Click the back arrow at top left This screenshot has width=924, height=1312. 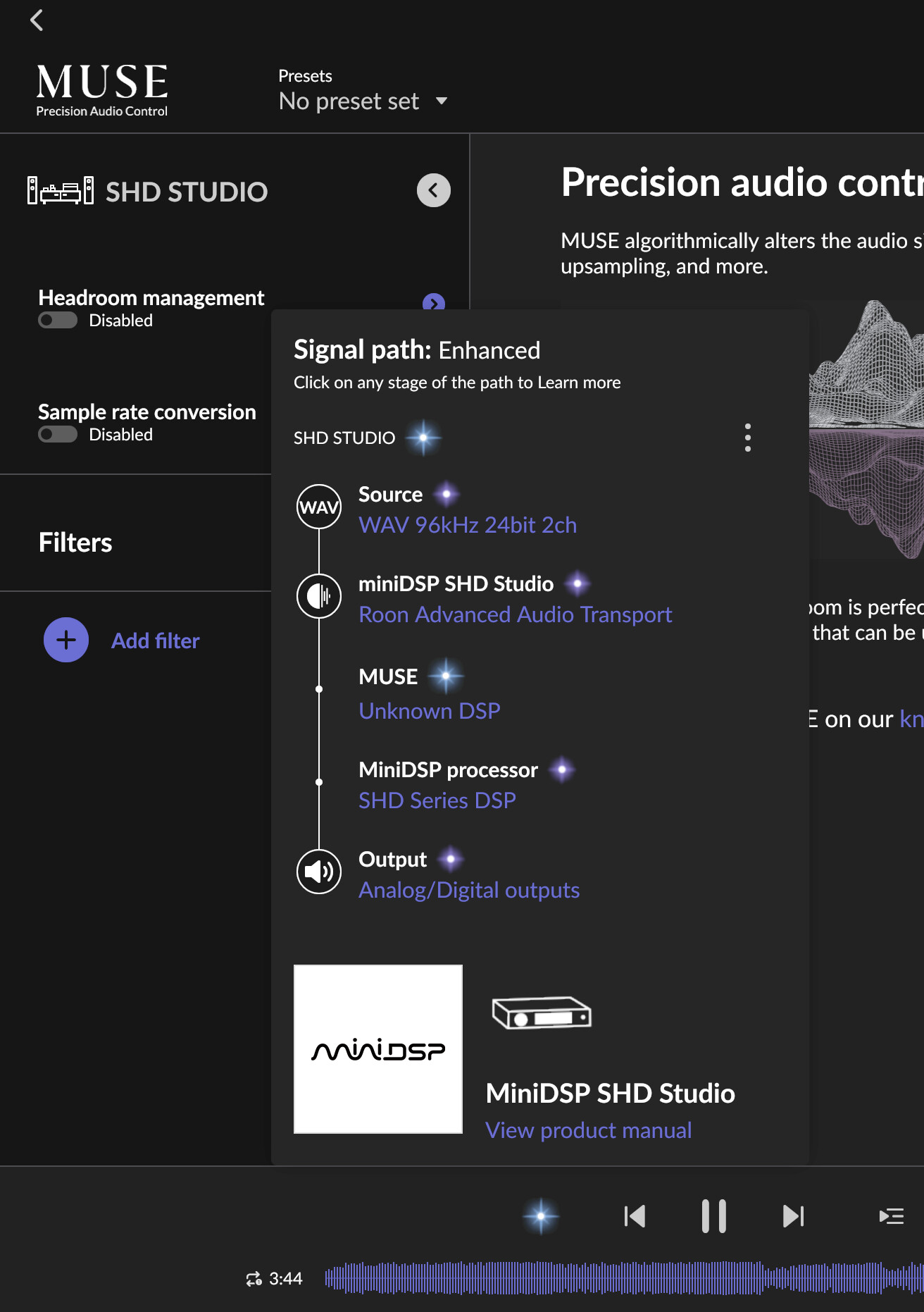point(37,20)
